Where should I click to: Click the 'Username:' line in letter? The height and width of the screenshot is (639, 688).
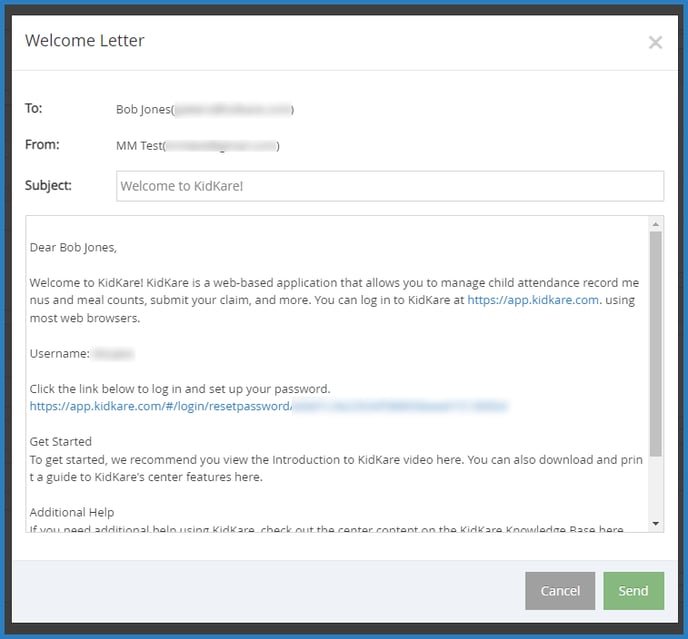point(82,354)
